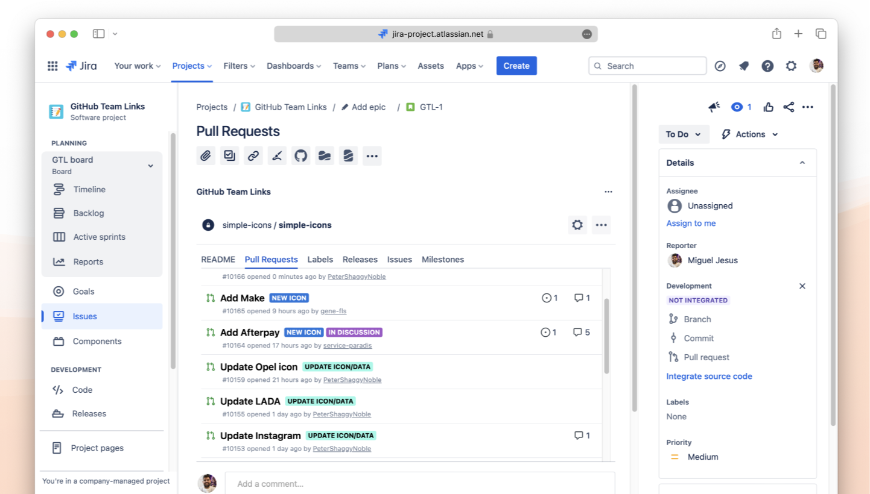The width and height of the screenshot is (870, 494).
Task: Click the browser share icon
Action: pos(777,34)
